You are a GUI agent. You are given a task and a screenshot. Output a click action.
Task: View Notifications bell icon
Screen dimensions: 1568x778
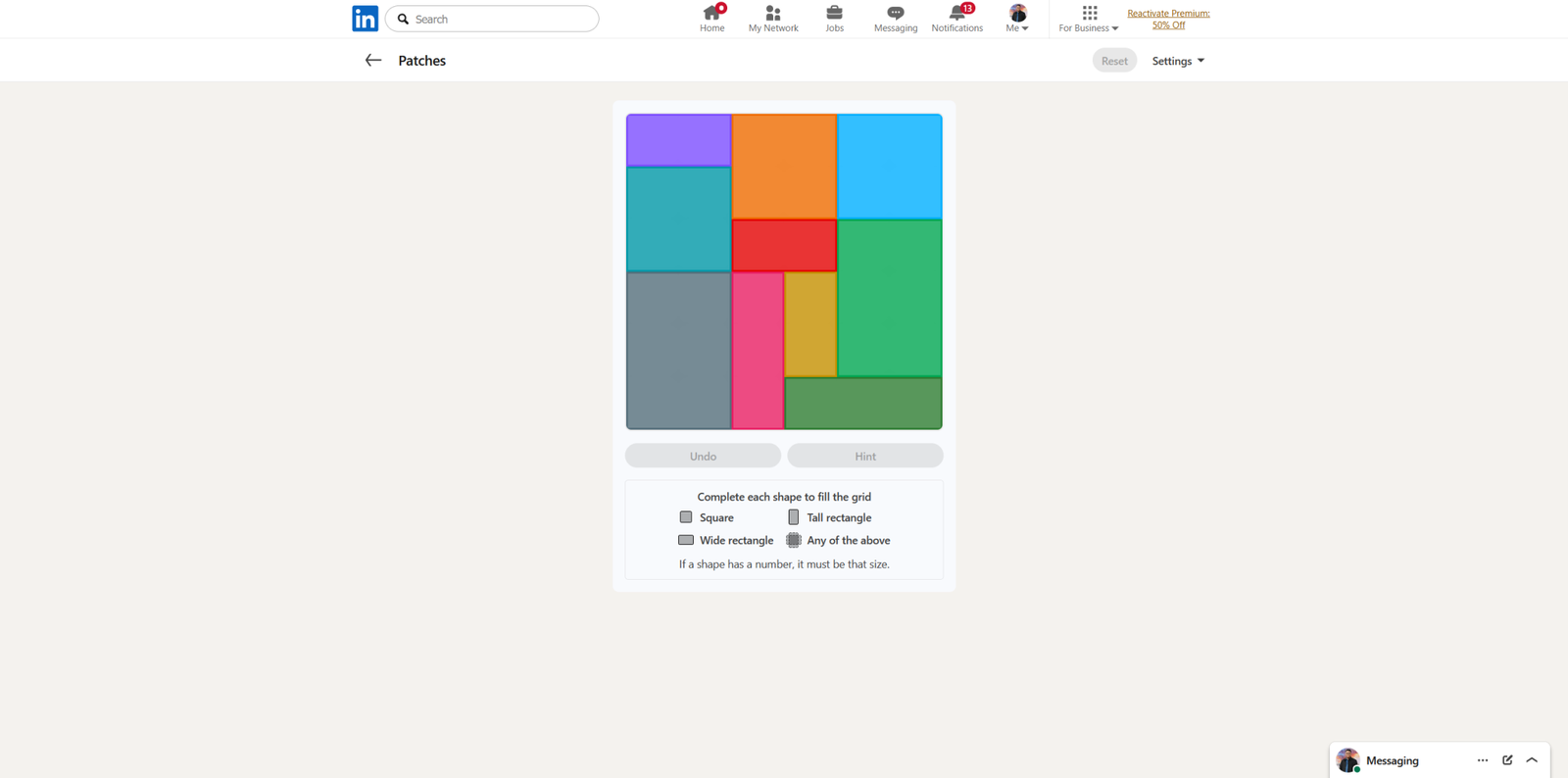[x=956, y=14]
